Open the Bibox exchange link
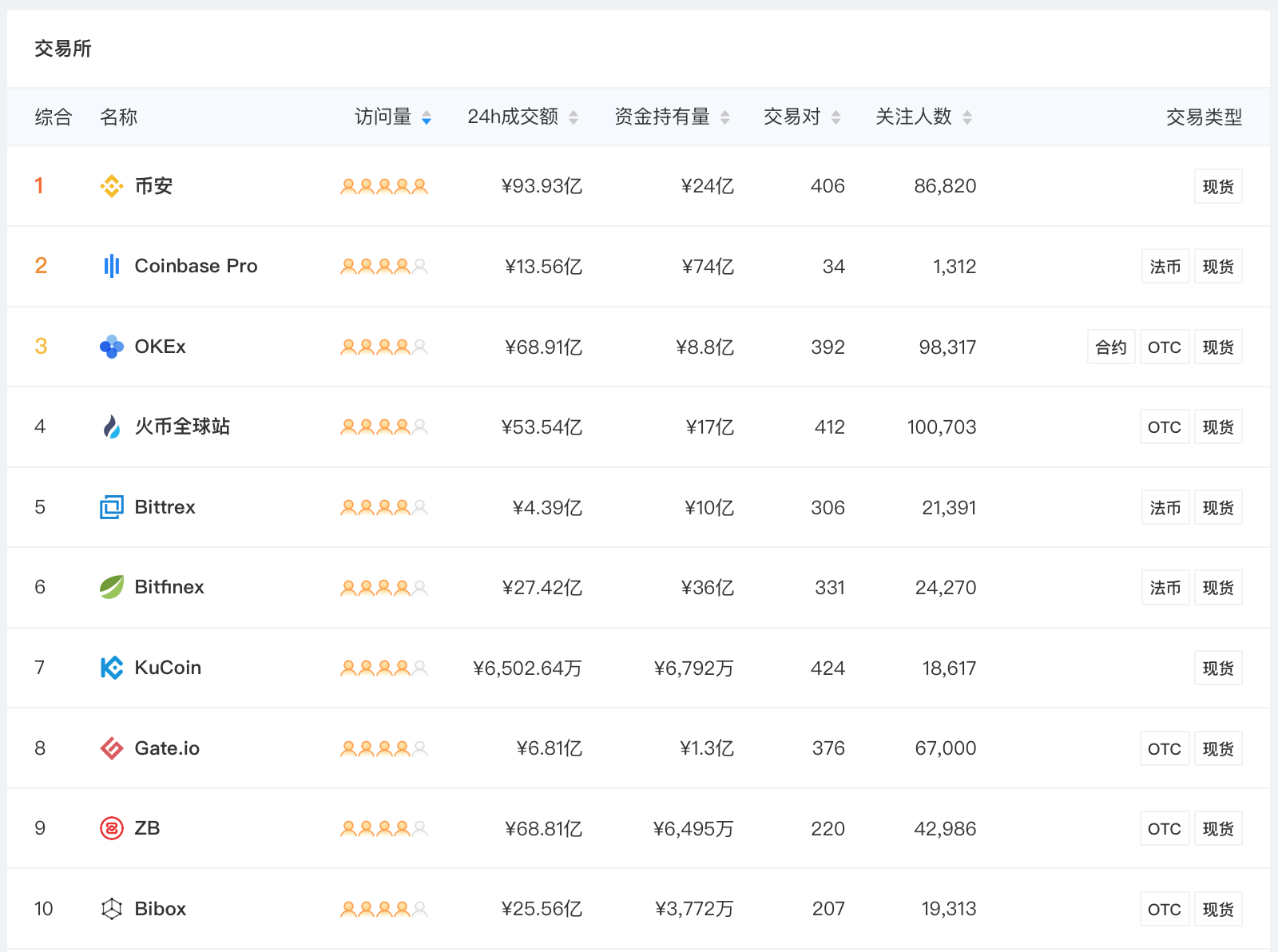 tap(160, 909)
